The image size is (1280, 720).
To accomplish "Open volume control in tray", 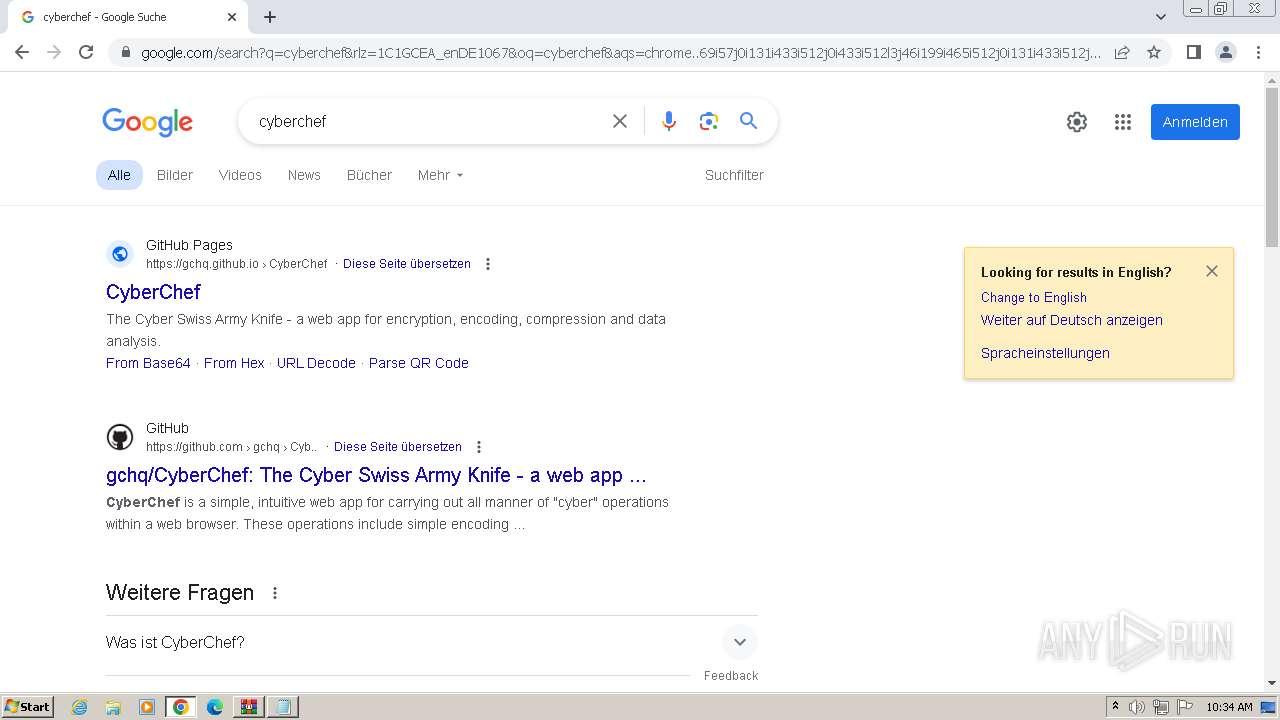I will [x=1136, y=707].
